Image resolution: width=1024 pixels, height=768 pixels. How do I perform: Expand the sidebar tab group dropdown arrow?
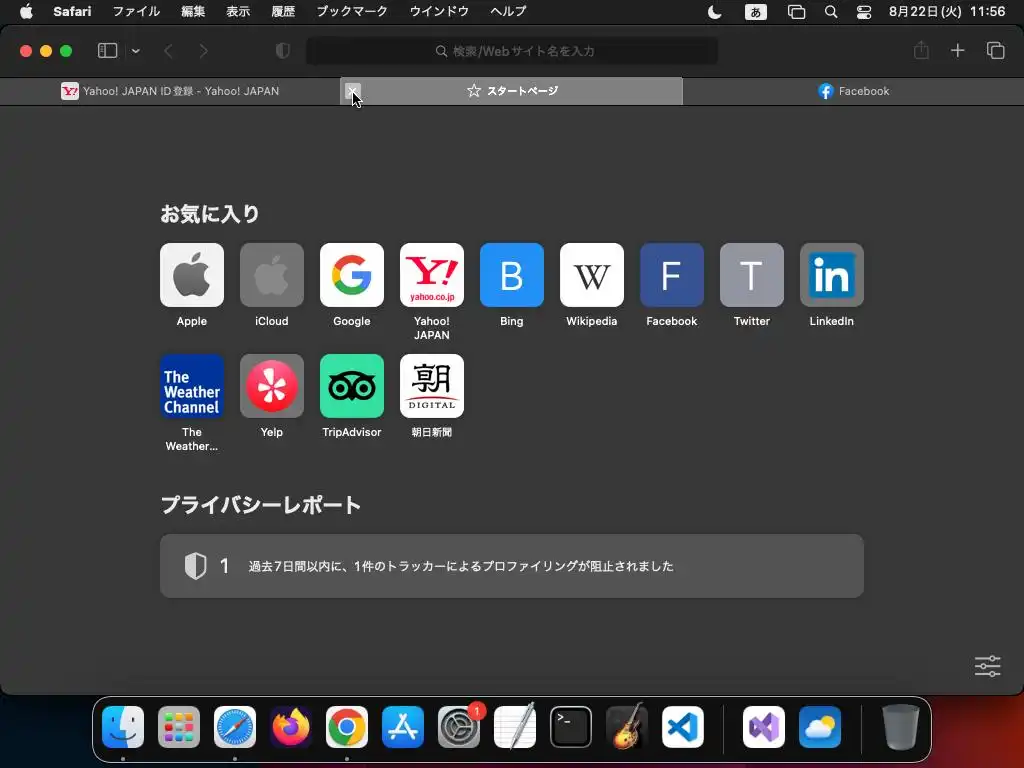point(135,51)
